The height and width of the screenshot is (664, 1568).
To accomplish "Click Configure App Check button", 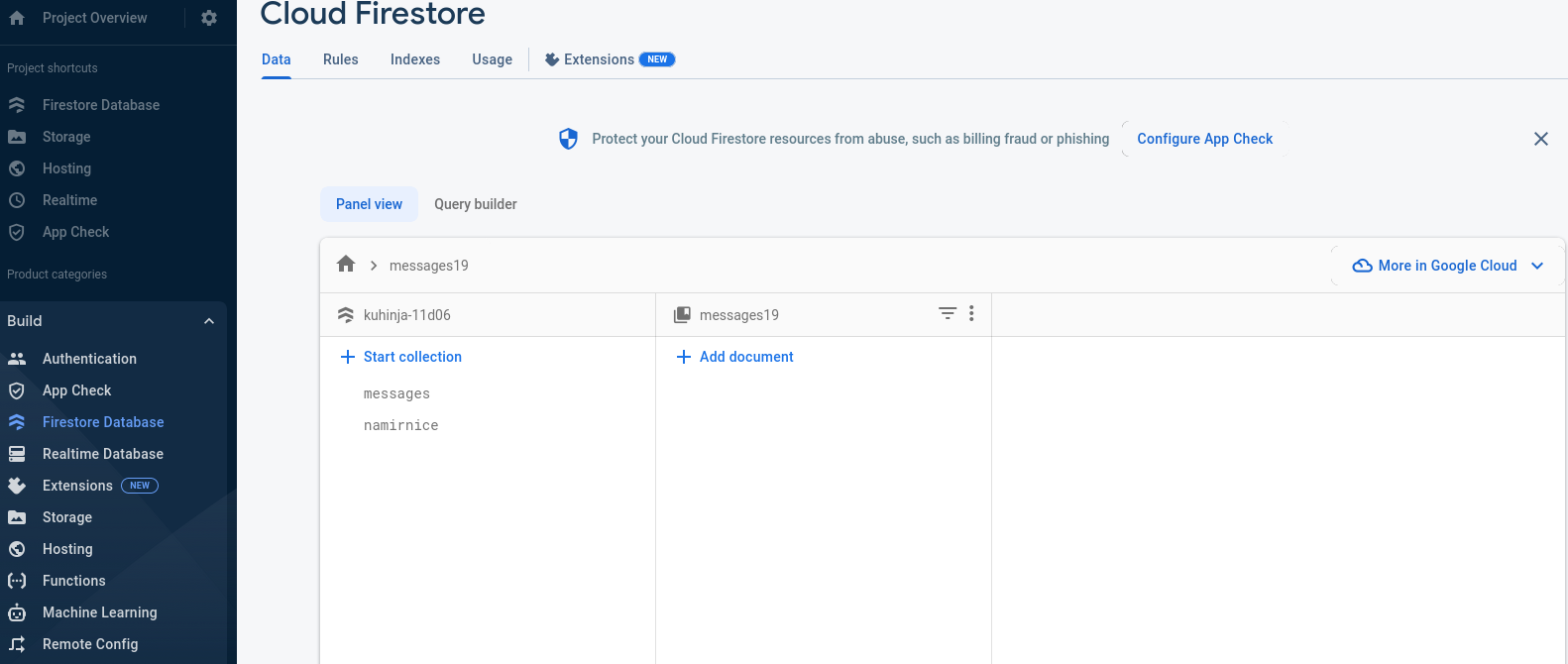I will (1205, 139).
